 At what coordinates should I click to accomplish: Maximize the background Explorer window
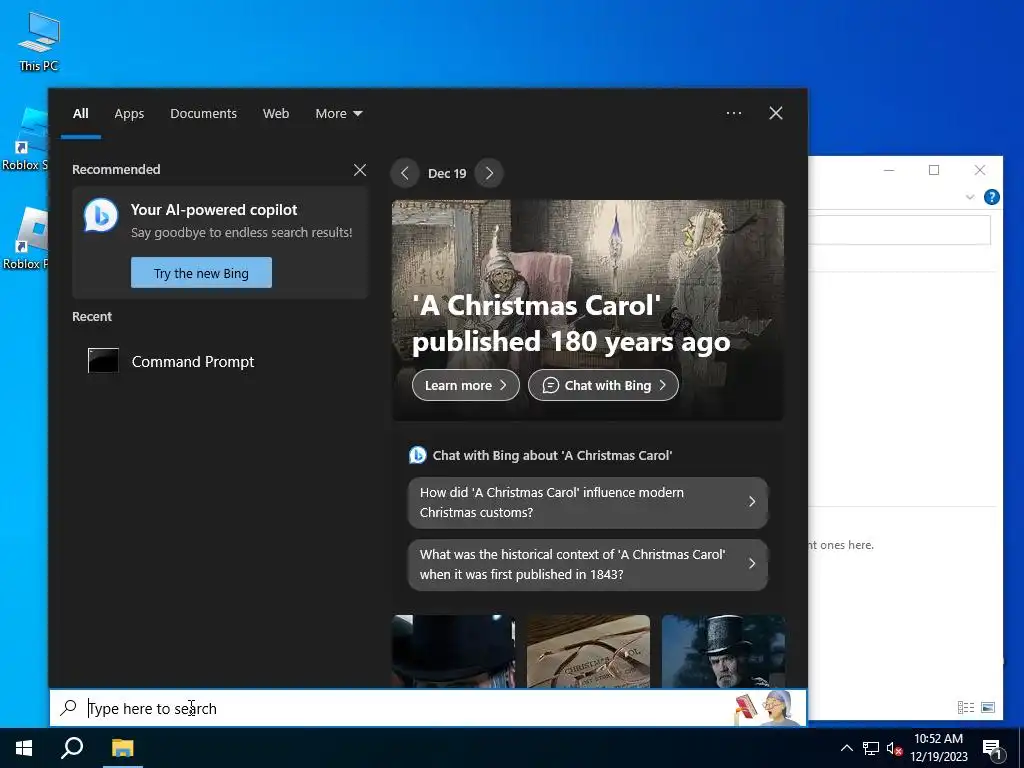(x=934, y=170)
